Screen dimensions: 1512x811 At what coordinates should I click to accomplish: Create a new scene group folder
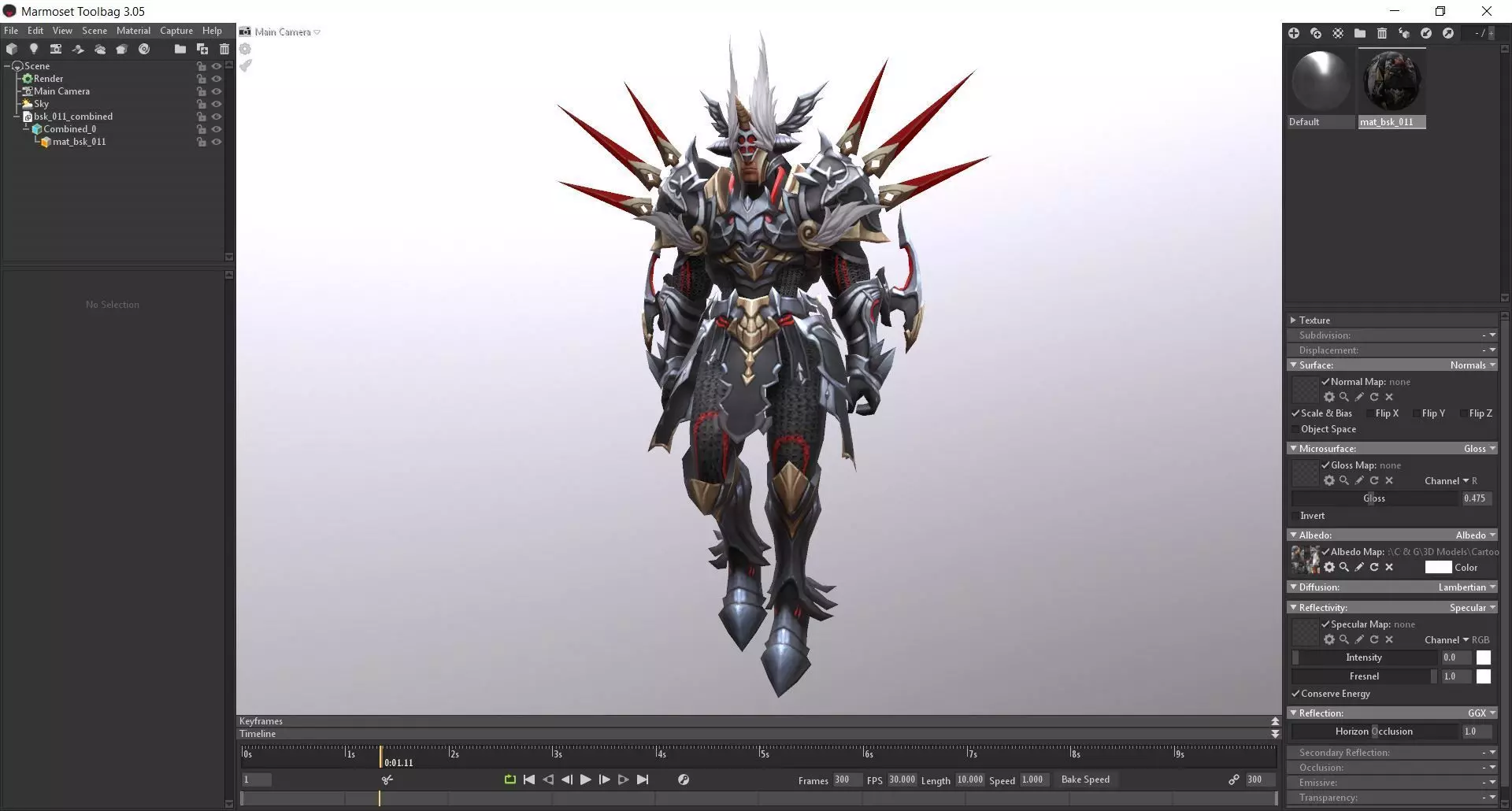coord(180,49)
